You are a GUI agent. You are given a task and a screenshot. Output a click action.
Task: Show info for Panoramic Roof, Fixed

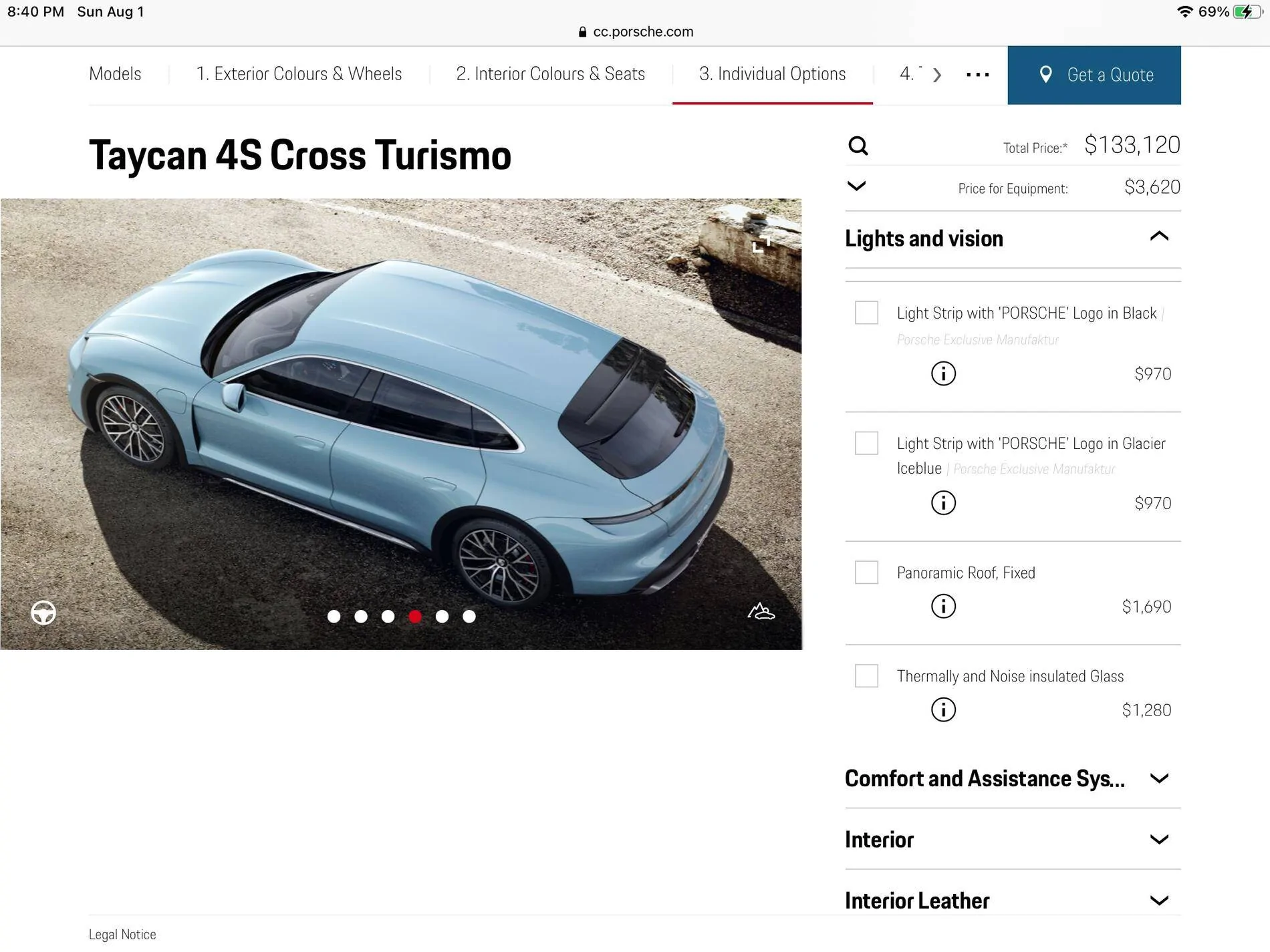tap(943, 606)
